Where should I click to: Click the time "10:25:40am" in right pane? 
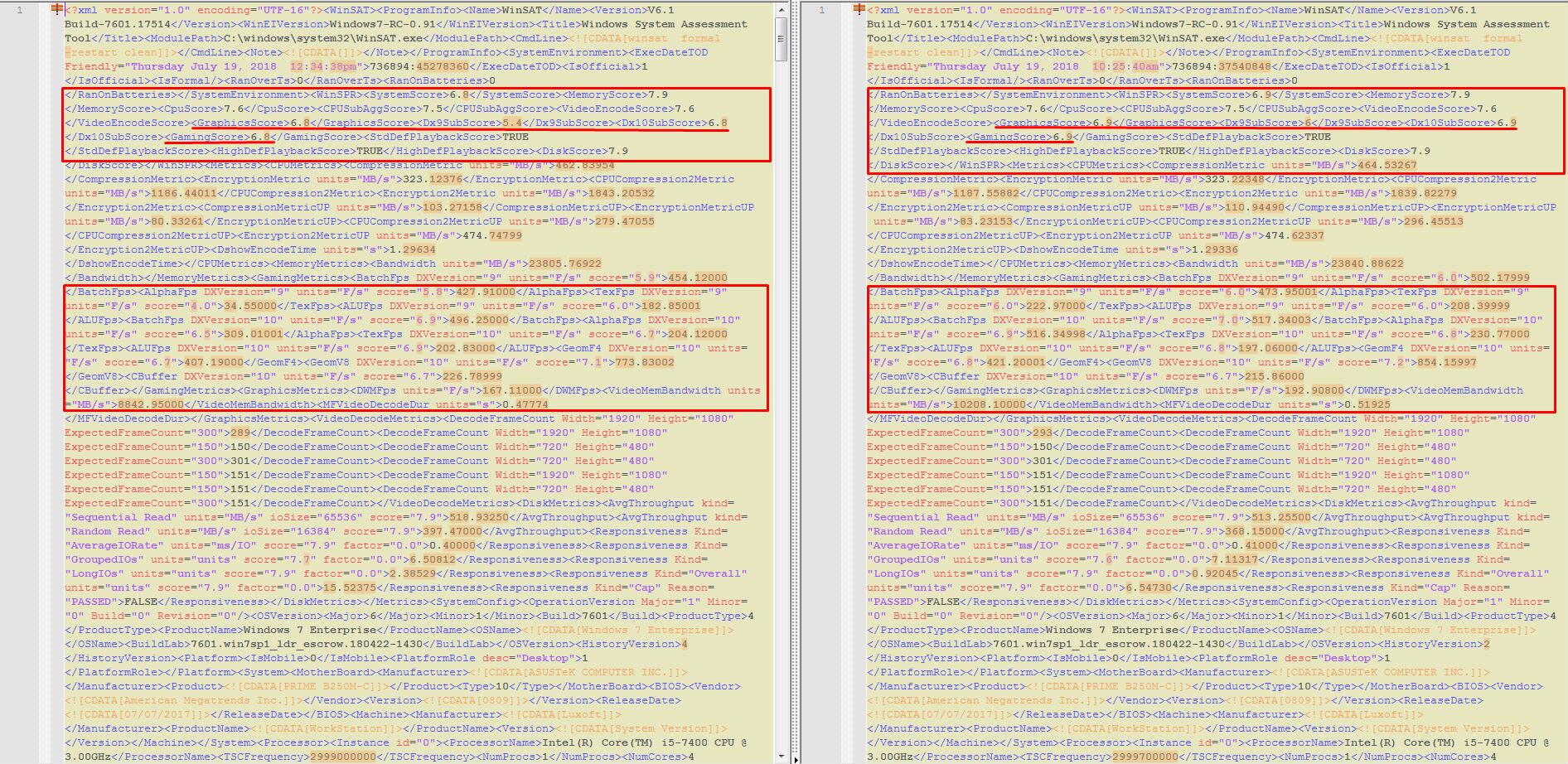tap(1125, 66)
